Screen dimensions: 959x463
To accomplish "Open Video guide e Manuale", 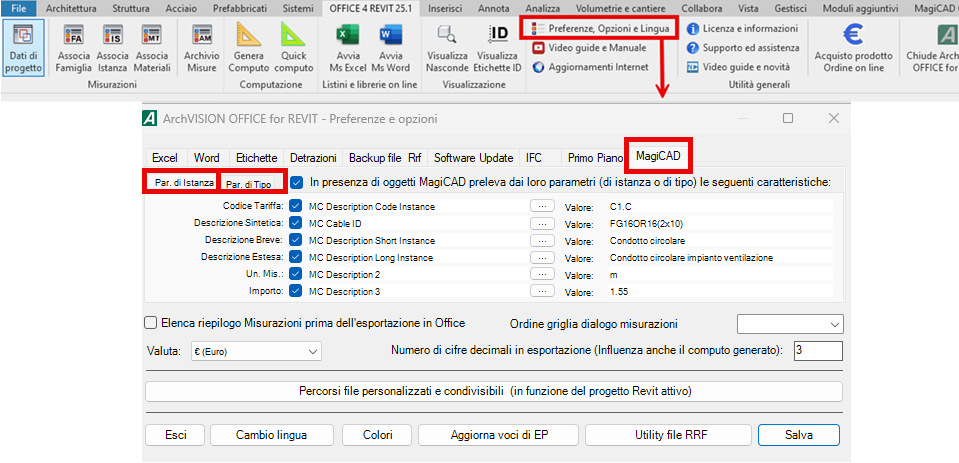I will point(590,48).
